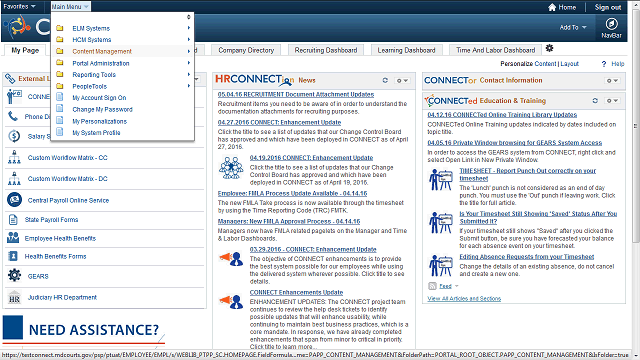Open 05.04.16 RECRUITMENT Document Attachment Updates link
This screenshot has width=640, height=360.
pos(296,94)
